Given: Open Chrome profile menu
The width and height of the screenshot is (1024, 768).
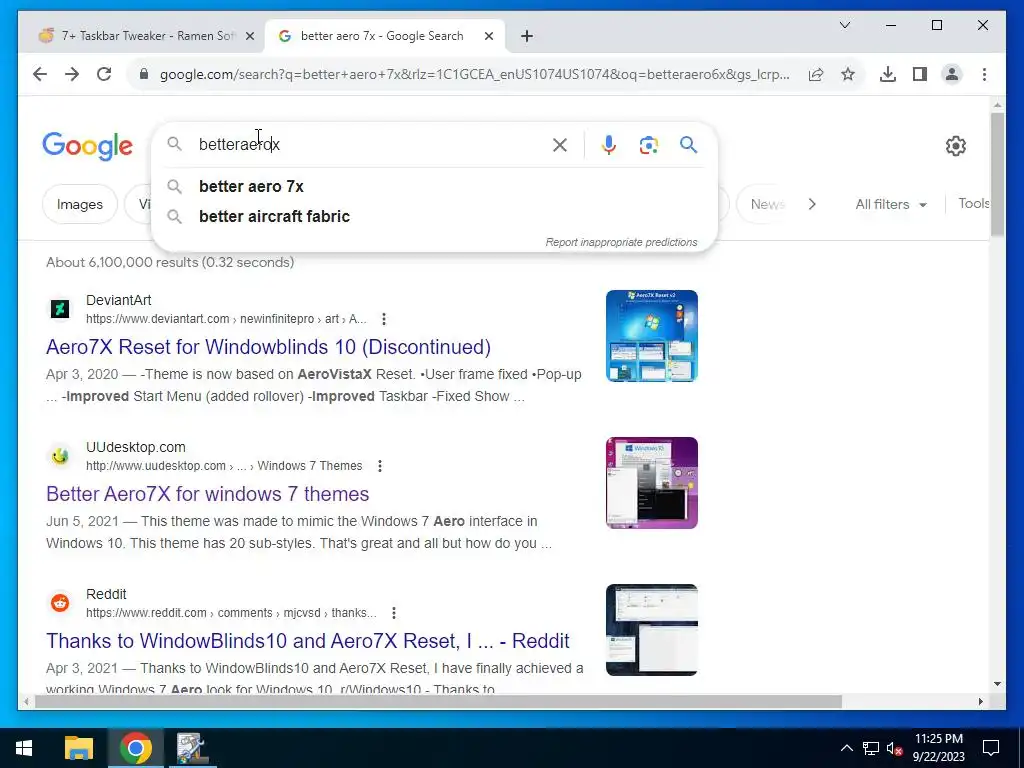Looking at the screenshot, I should pyautogui.click(x=952, y=74).
